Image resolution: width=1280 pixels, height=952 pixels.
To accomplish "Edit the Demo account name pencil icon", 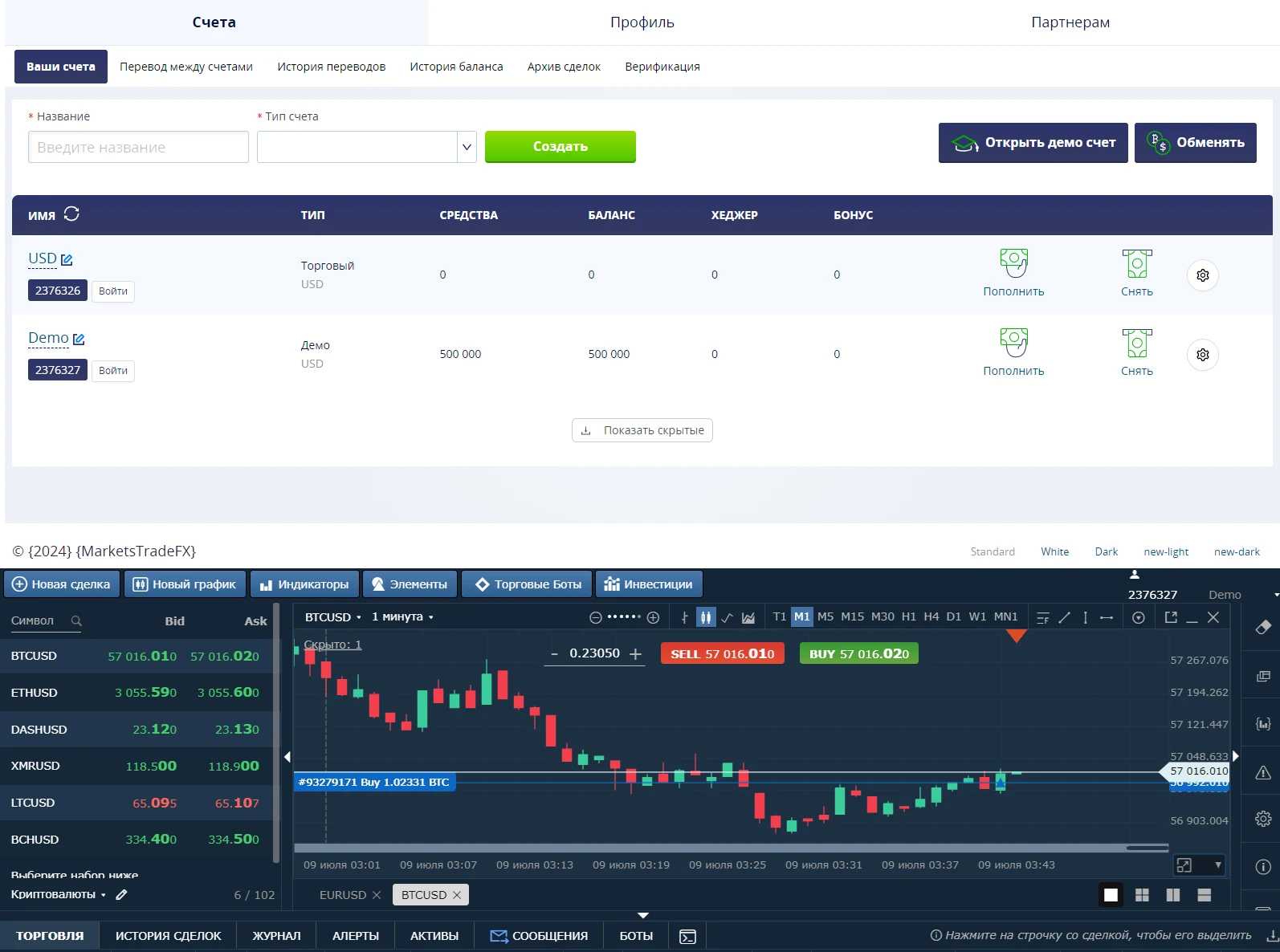I will (x=79, y=340).
